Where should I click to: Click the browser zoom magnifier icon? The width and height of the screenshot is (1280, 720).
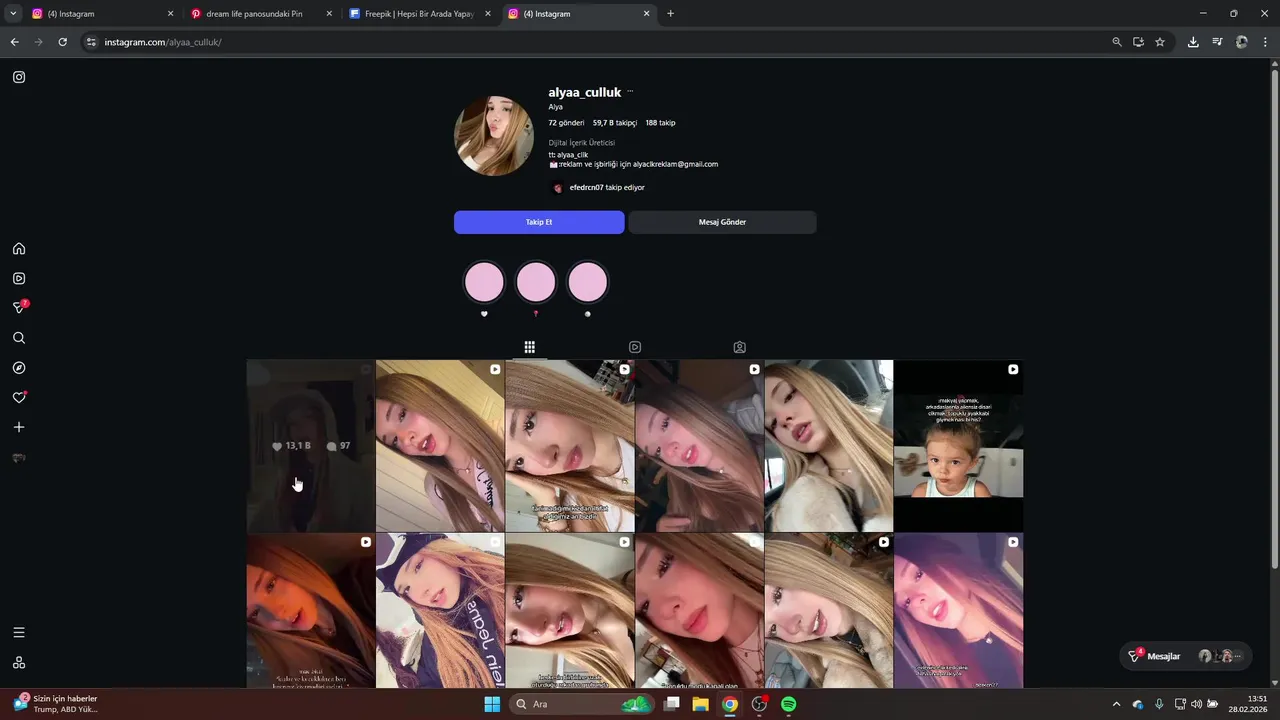[x=1117, y=42]
